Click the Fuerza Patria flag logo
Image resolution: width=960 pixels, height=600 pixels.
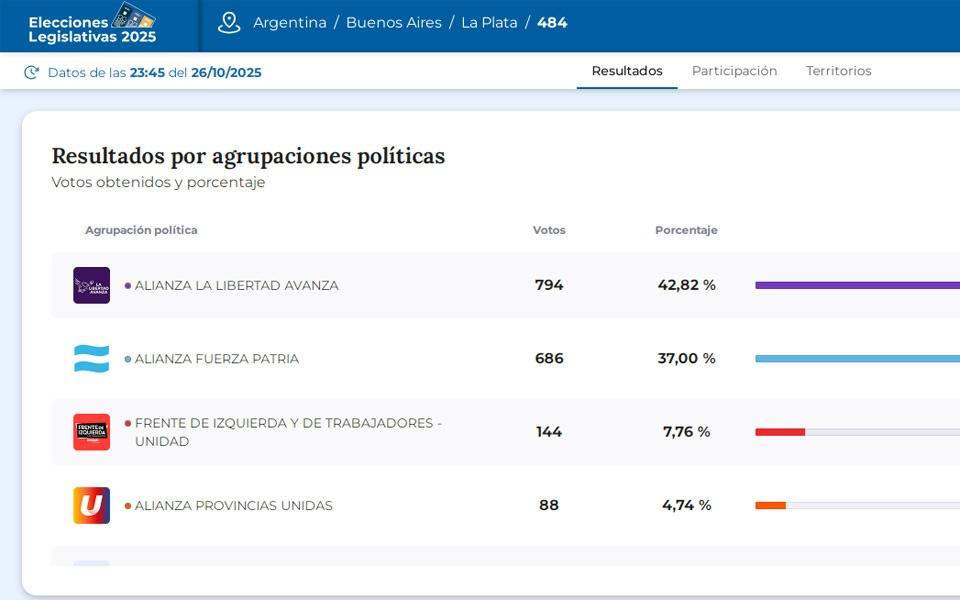coord(92,359)
